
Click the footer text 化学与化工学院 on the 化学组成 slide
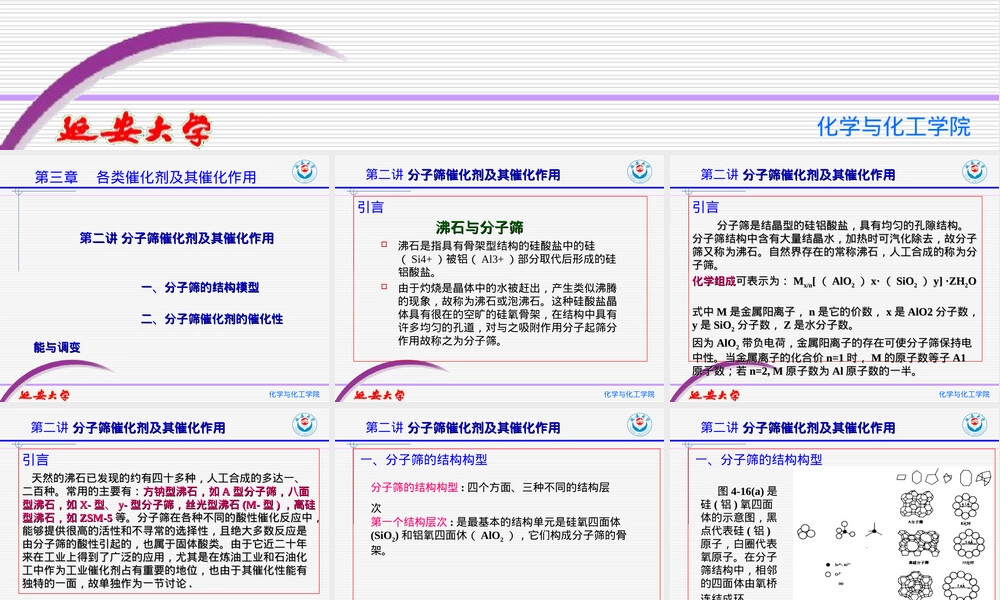click(x=964, y=395)
